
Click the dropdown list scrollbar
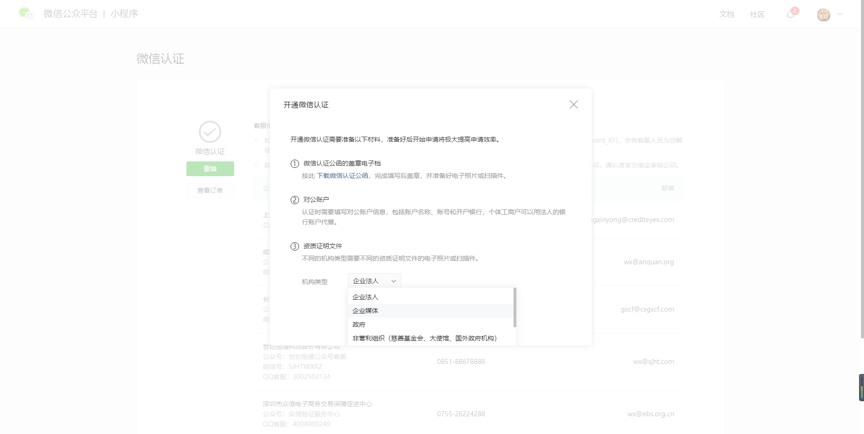pos(515,307)
